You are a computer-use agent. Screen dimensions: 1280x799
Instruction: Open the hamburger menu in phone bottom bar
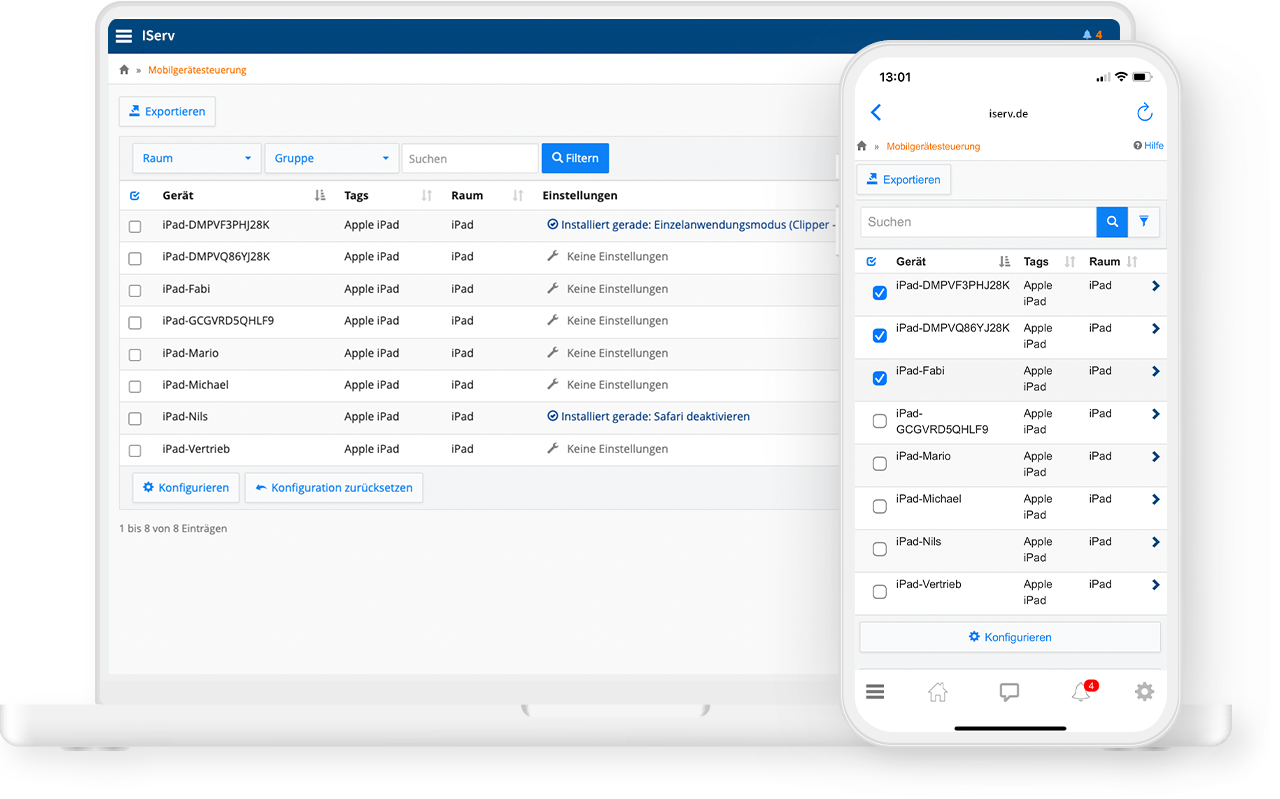coord(875,691)
